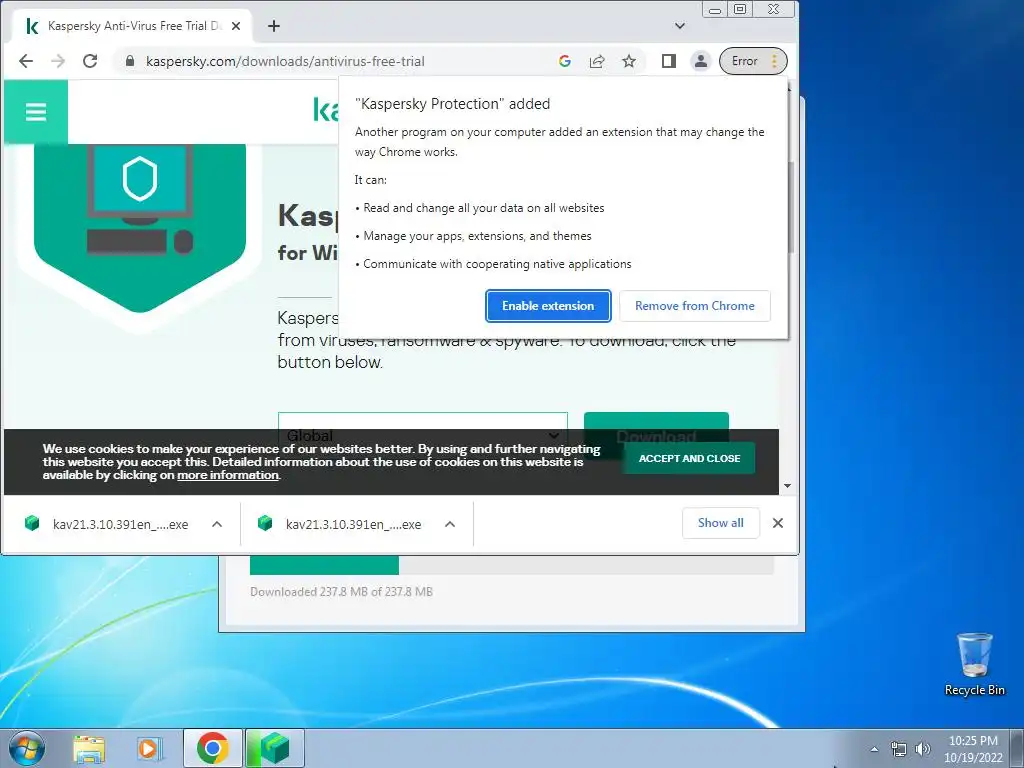
Task: Open the Recycle Bin on the desktop
Action: pyautogui.click(x=974, y=664)
